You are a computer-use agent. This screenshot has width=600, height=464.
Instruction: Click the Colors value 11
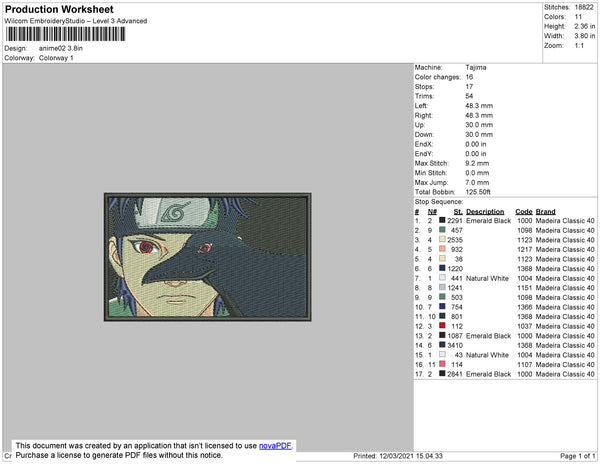[578, 17]
